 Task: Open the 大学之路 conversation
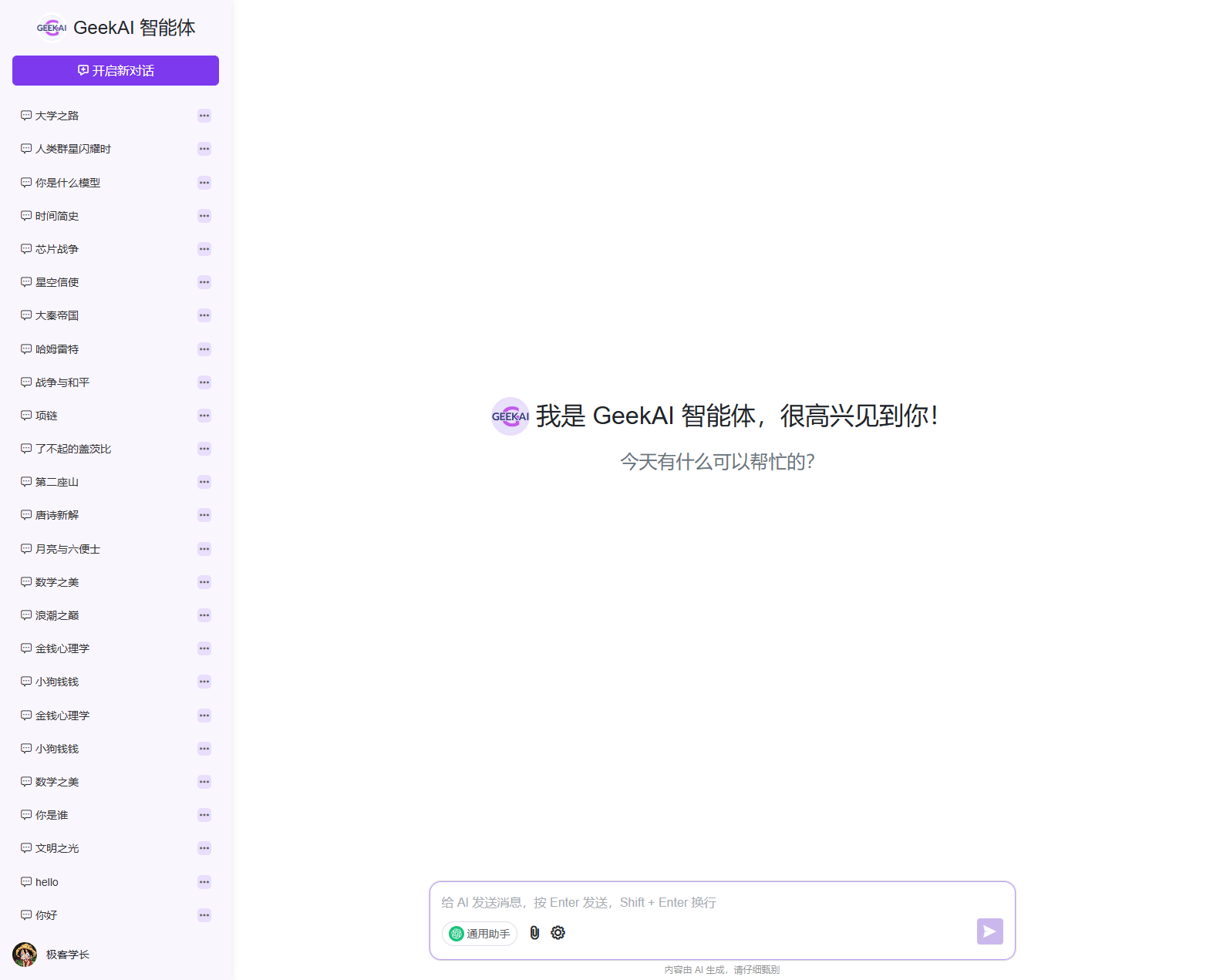(116, 116)
